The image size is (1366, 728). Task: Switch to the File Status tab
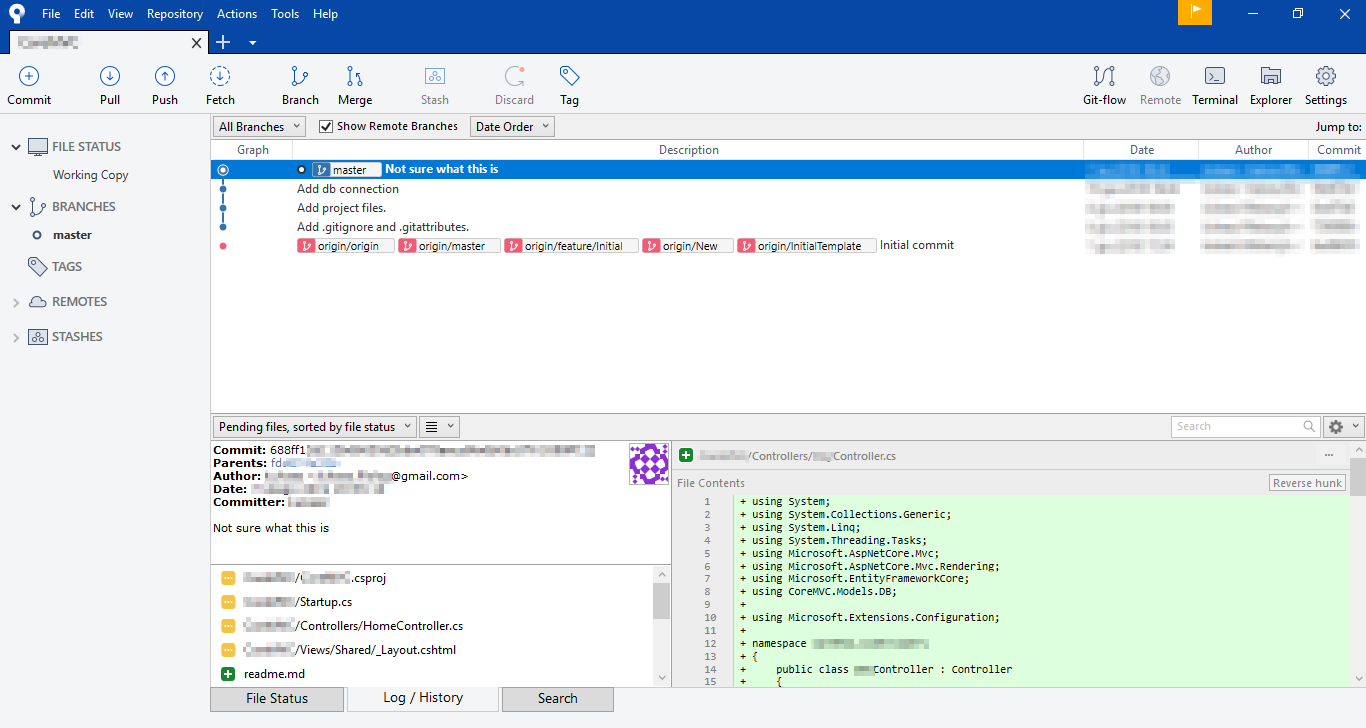[x=277, y=699]
